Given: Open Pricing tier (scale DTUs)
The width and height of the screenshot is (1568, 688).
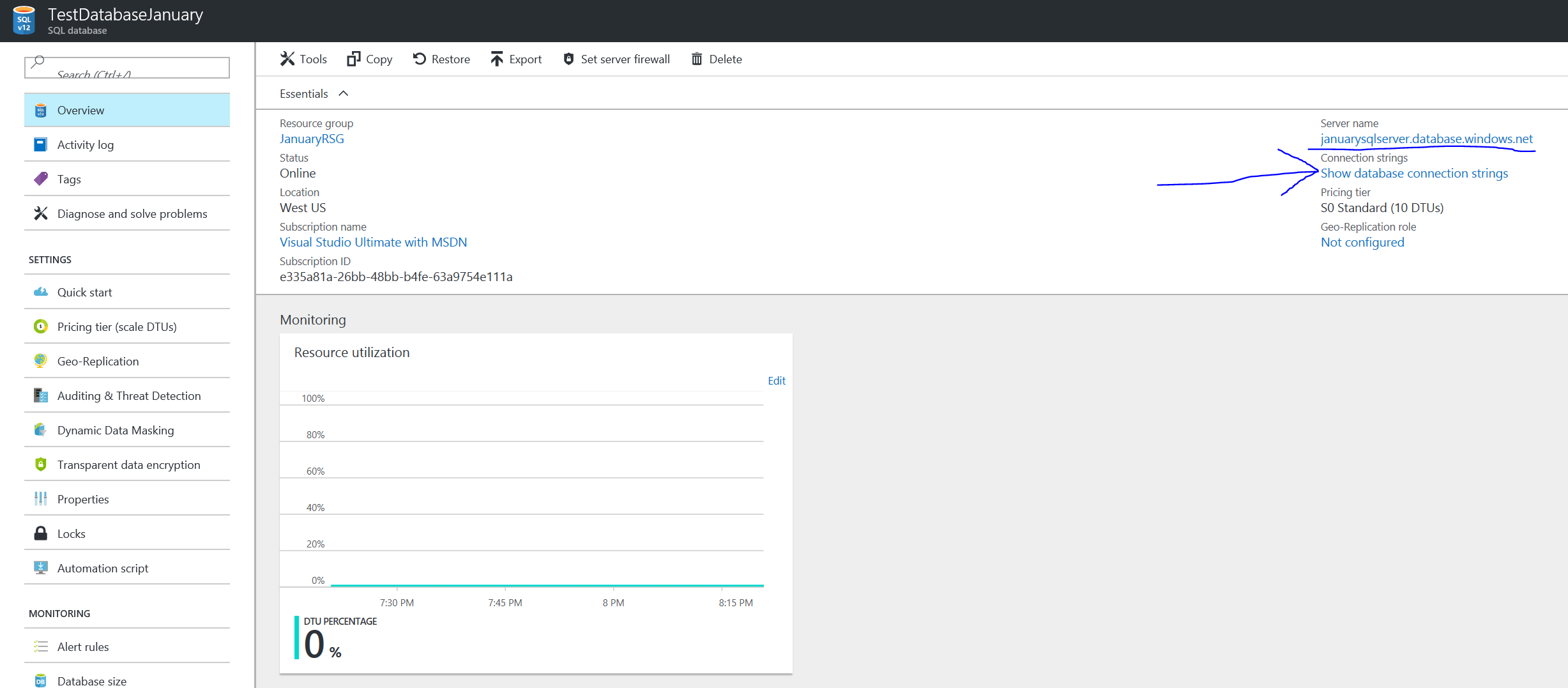Looking at the screenshot, I should pyautogui.click(x=127, y=326).
